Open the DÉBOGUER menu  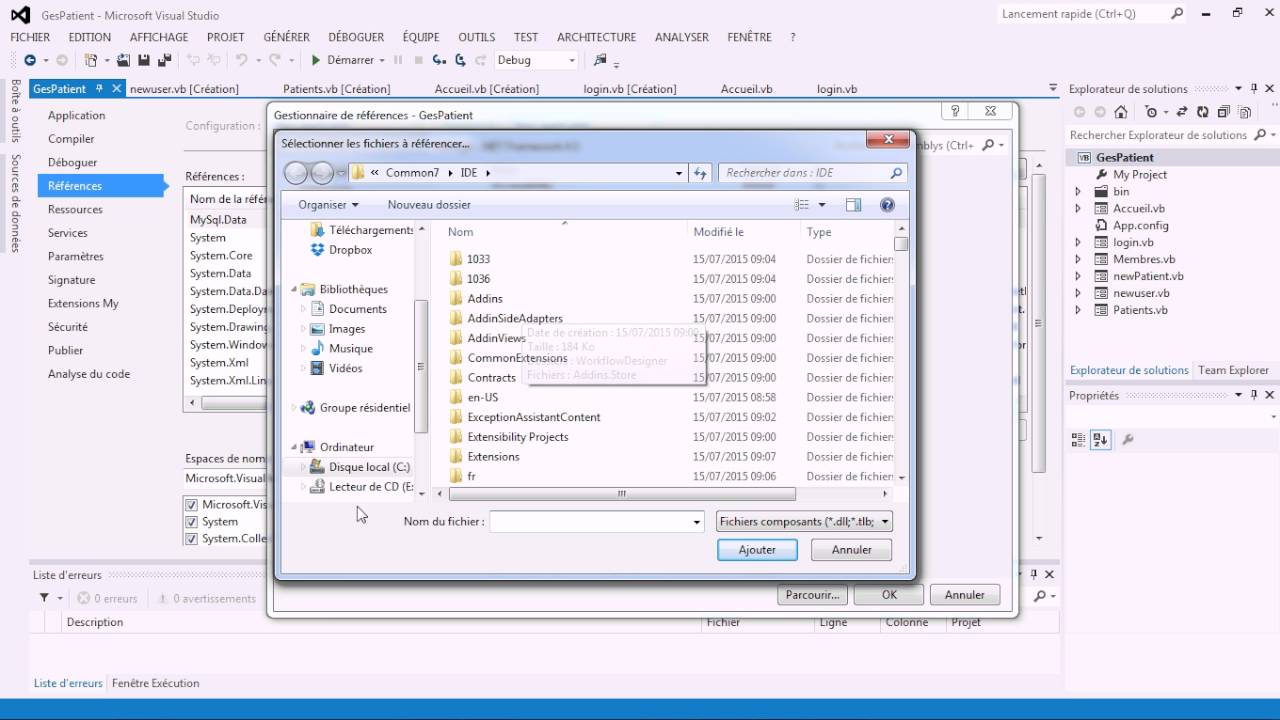coord(356,37)
